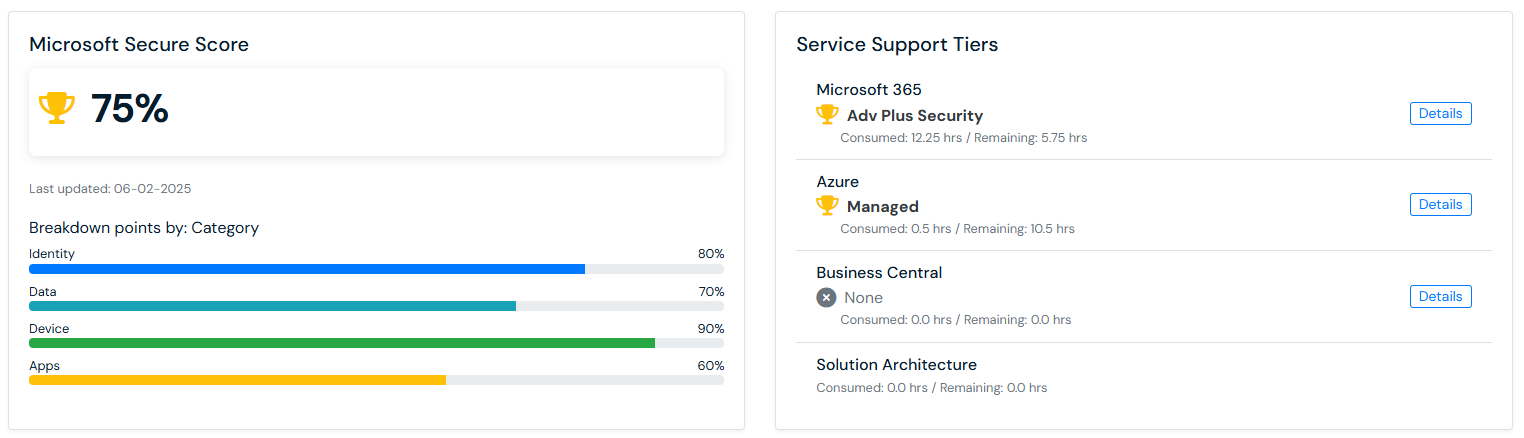Select the Solution Architecture row title
This screenshot has width=1524, height=438.
coord(896,365)
